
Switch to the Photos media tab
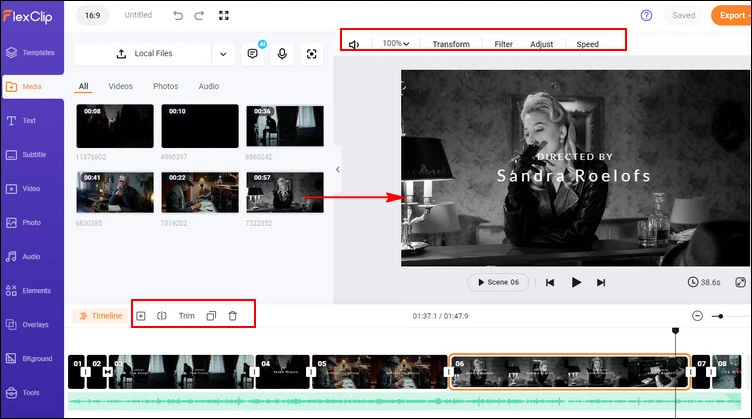point(165,86)
